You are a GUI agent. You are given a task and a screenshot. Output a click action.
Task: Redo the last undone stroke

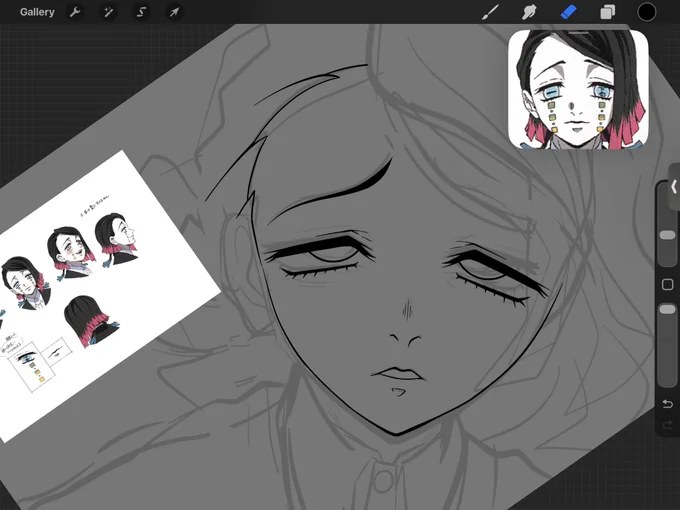(x=667, y=424)
